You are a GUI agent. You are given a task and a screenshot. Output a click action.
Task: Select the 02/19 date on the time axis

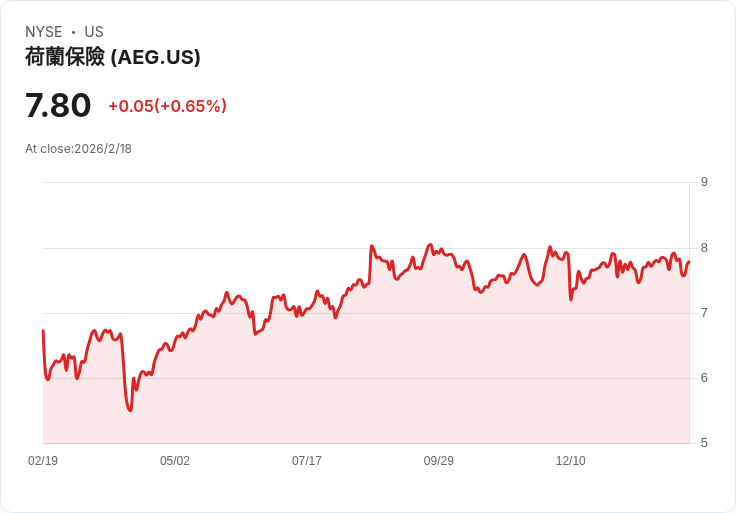point(43,461)
